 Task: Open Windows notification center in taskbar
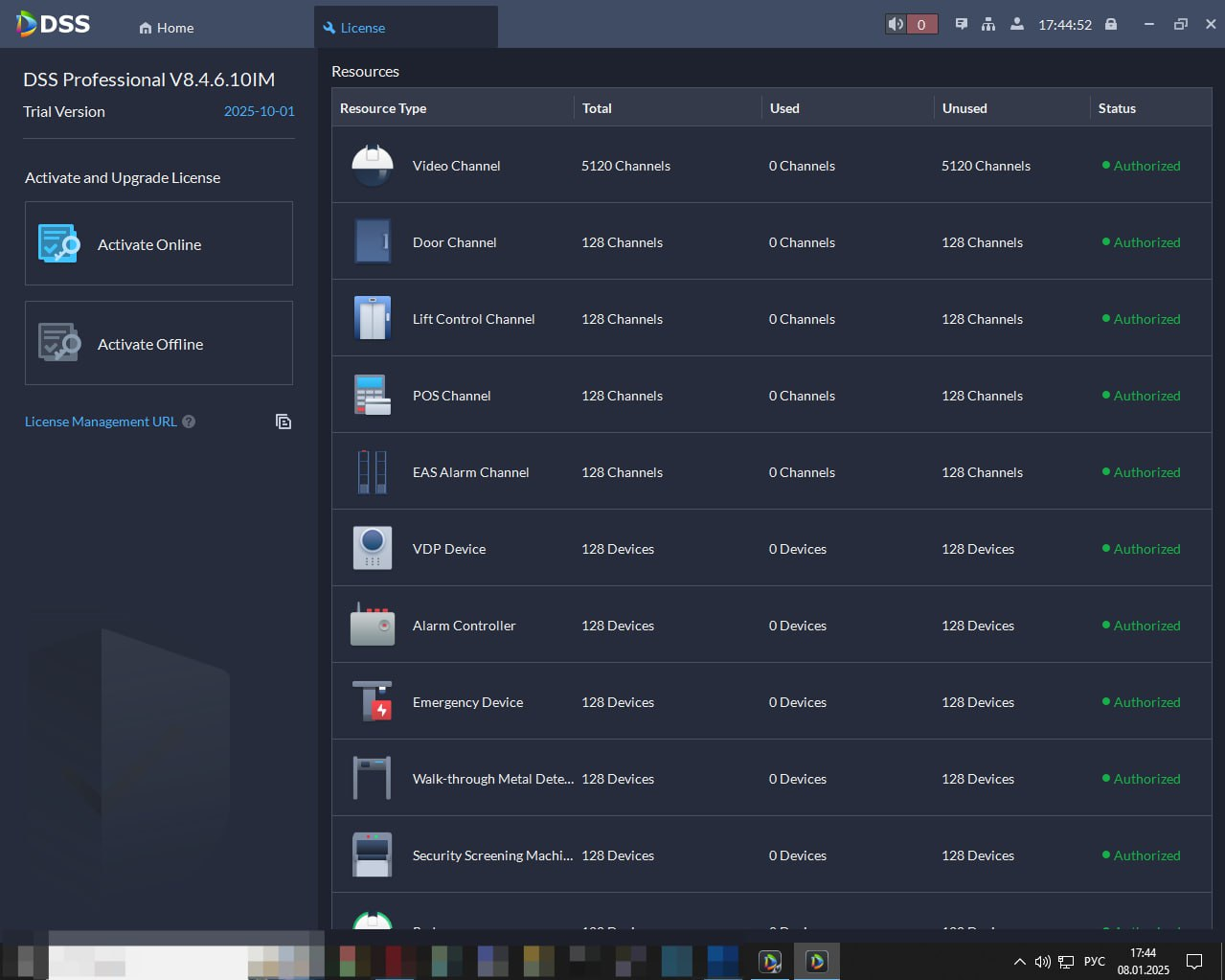click(1194, 961)
